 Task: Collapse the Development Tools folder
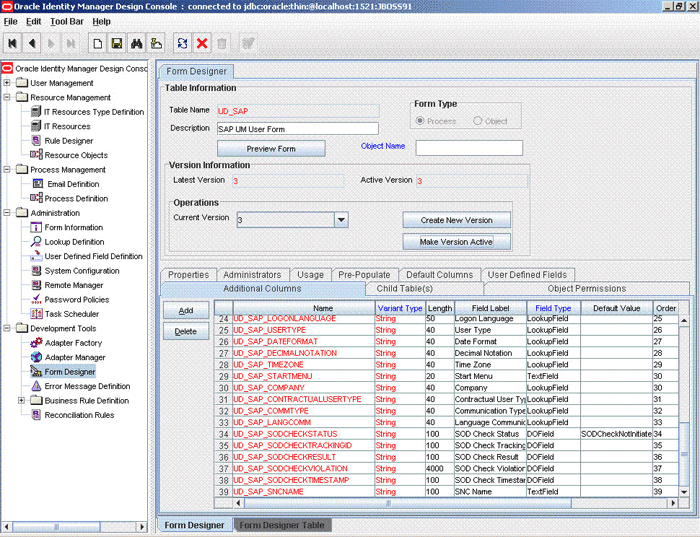[x=8, y=329]
